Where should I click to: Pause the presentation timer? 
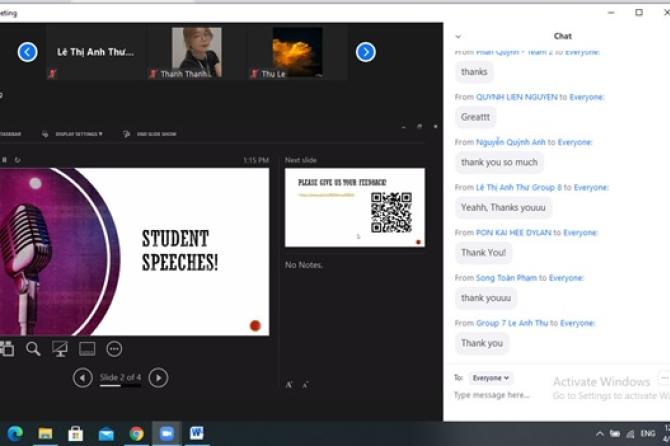coord(5,160)
